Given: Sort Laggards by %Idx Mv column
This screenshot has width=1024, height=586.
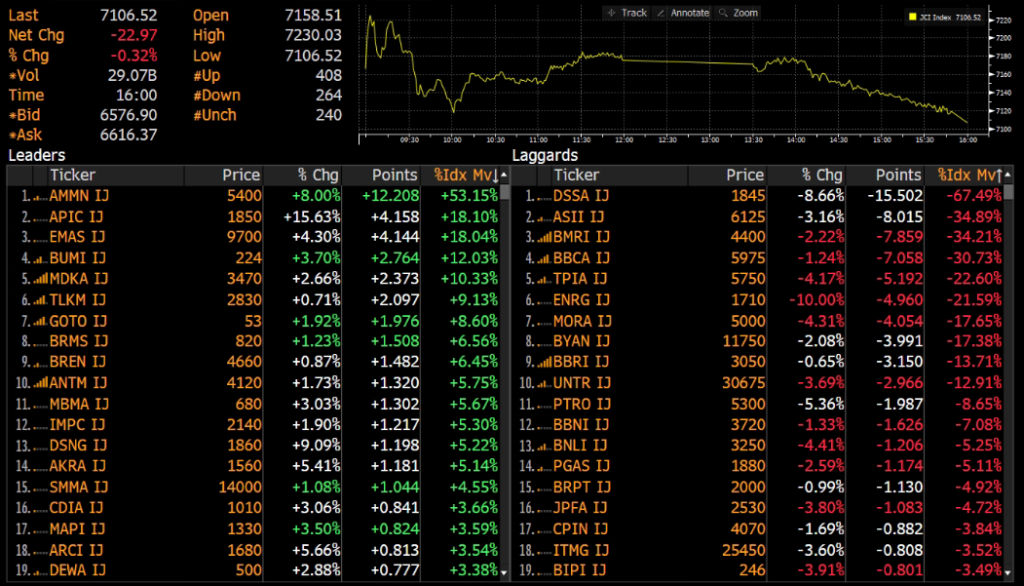Looking at the screenshot, I should point(968,175).
